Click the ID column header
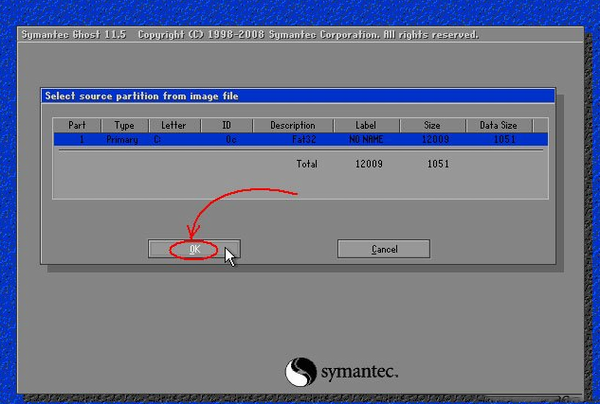This screenshot has height=404, width=600. (x=227, y=125)
